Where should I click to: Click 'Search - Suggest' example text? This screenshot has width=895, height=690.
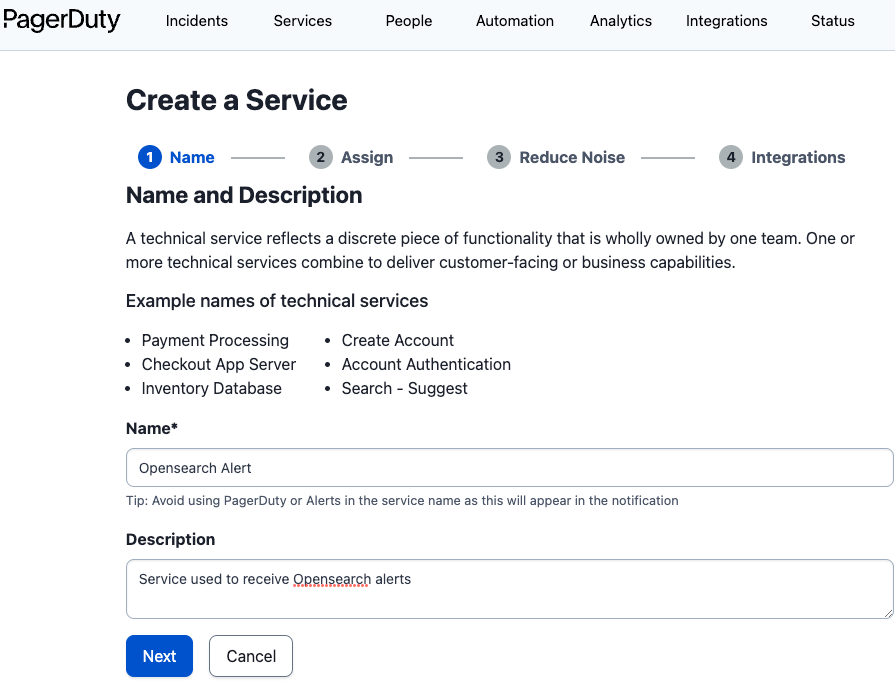[405, 389]
